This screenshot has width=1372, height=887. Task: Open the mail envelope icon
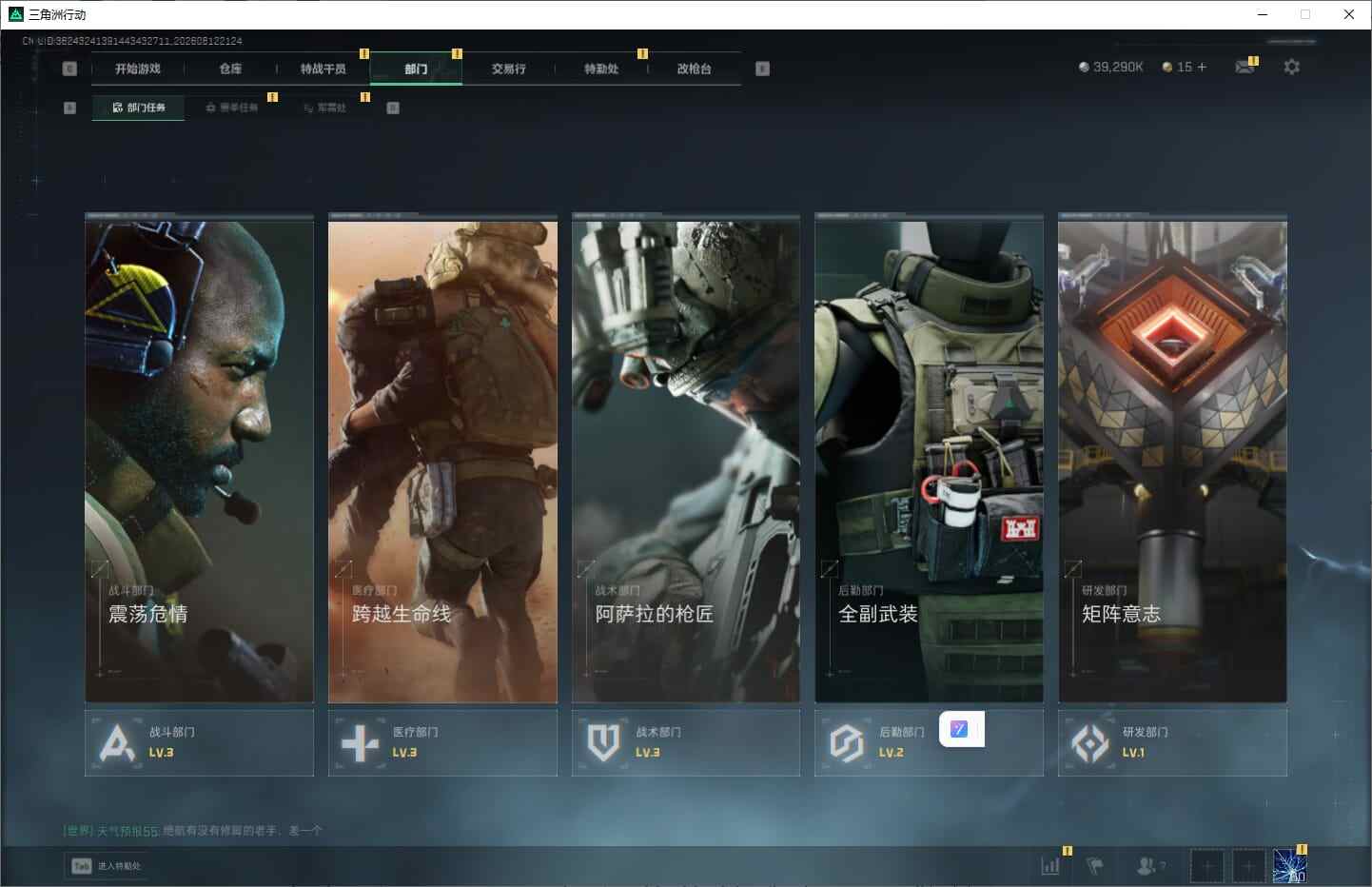[x=1245, y=67]
